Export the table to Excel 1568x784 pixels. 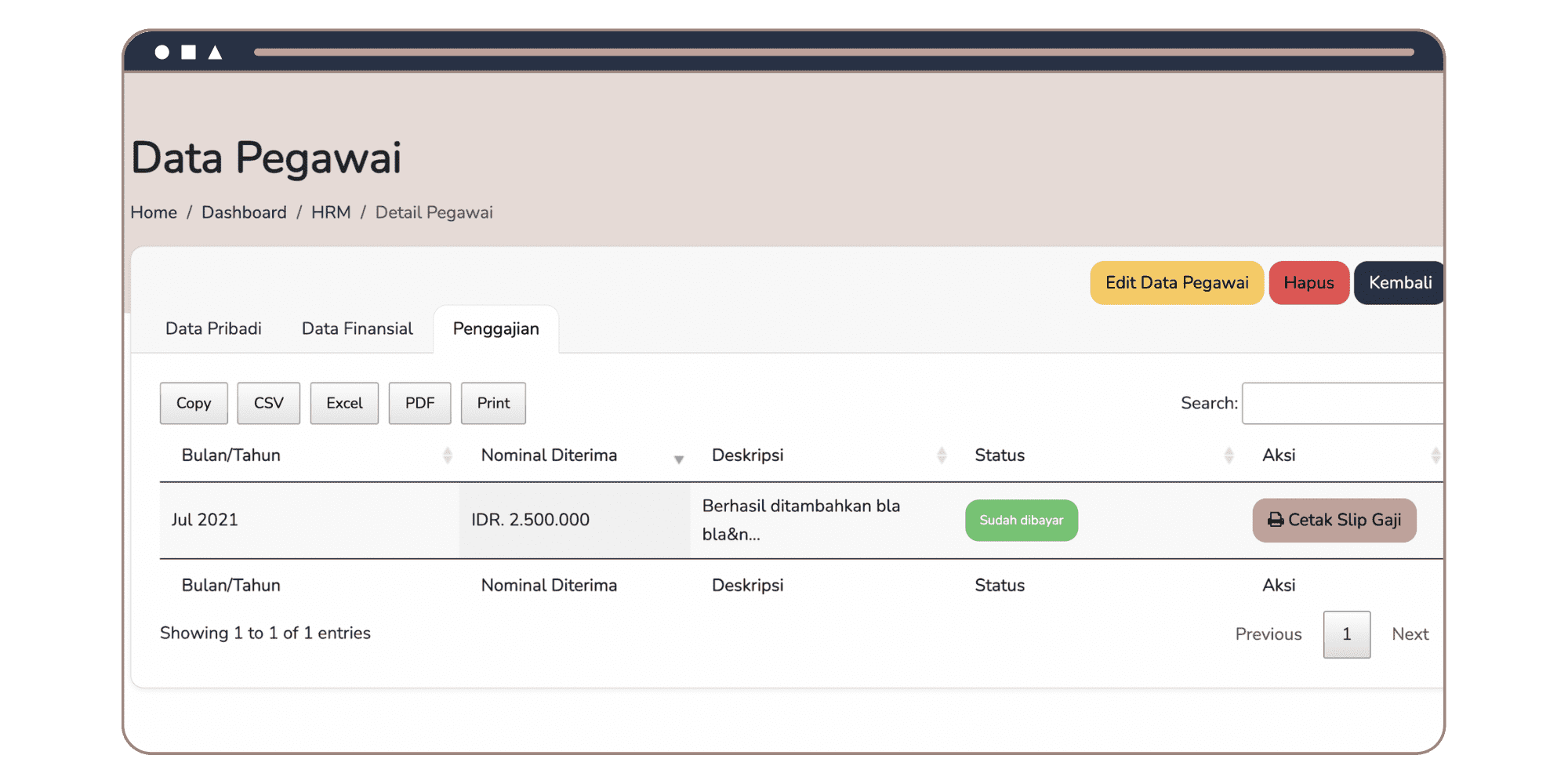pos(344,403)
